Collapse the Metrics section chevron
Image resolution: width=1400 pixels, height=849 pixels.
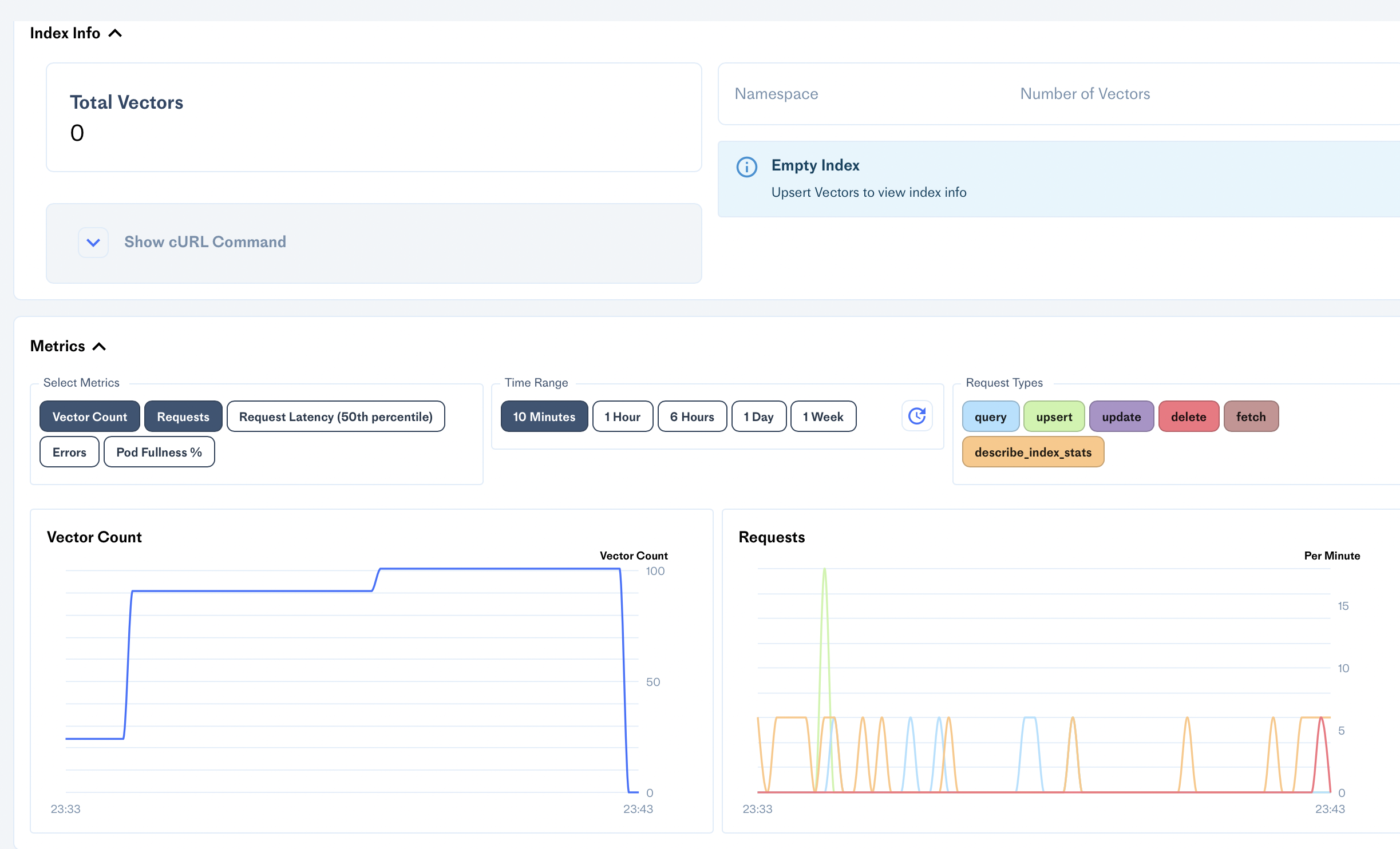(x=99, y=347)
